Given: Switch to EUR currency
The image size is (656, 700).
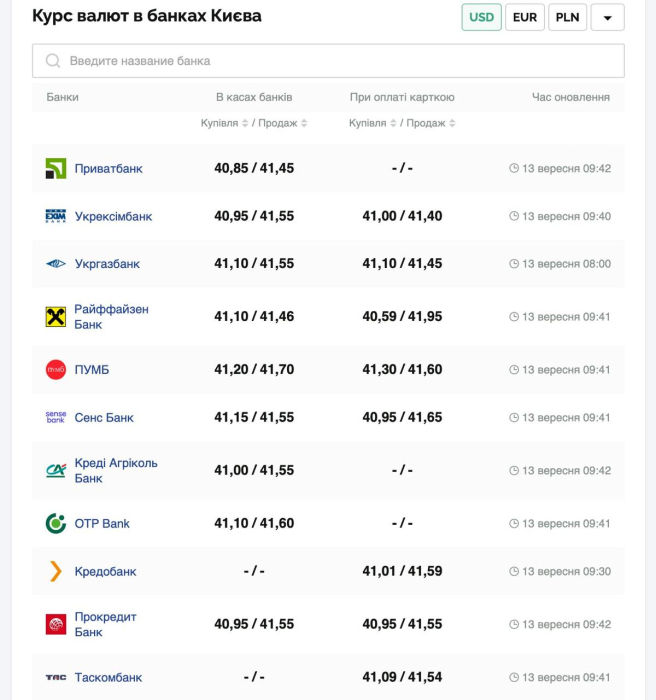Looking at the screenshot, I should pos(525,17).
